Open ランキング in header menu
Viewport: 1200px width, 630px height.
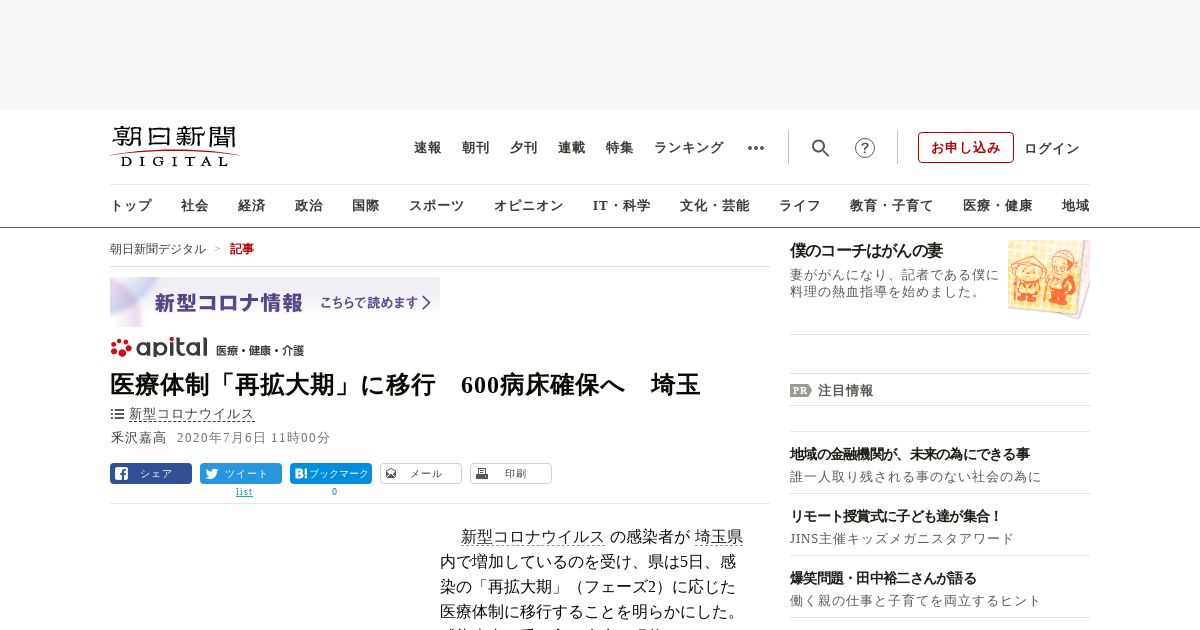point(689,148)
